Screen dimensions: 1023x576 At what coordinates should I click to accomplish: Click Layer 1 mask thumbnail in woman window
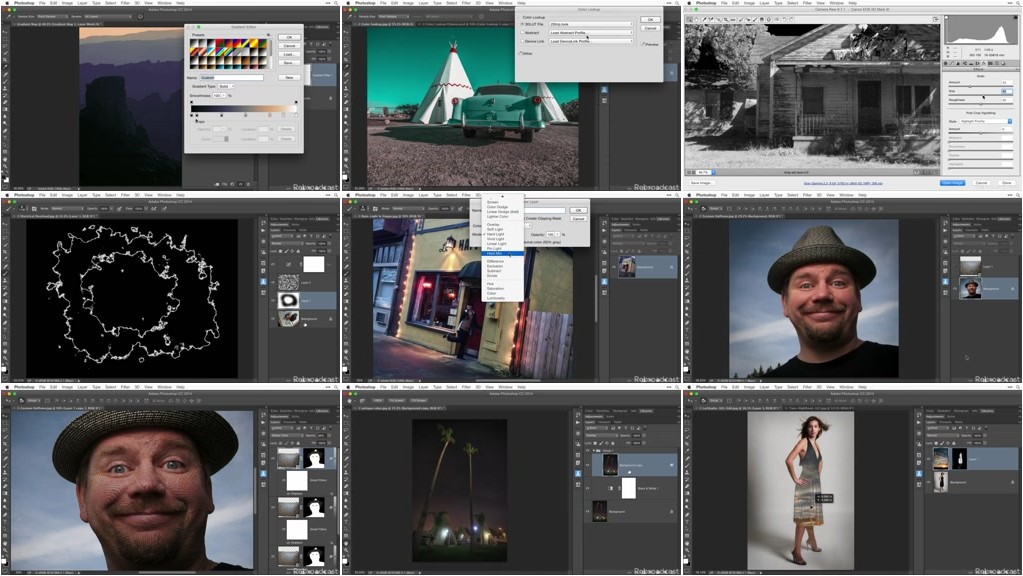pyautogui.click(x=960, y=459)
